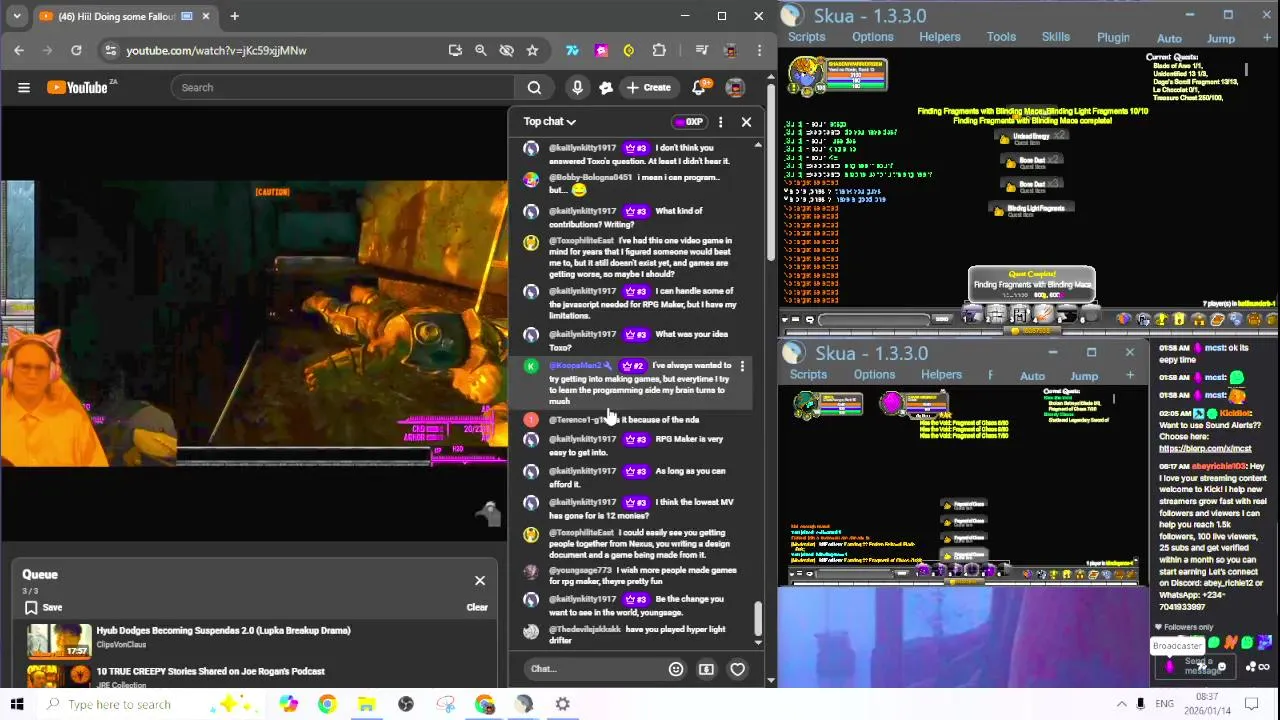
Task: Click plus expander in top Skua menu
Action: [x=1268, y=38]
